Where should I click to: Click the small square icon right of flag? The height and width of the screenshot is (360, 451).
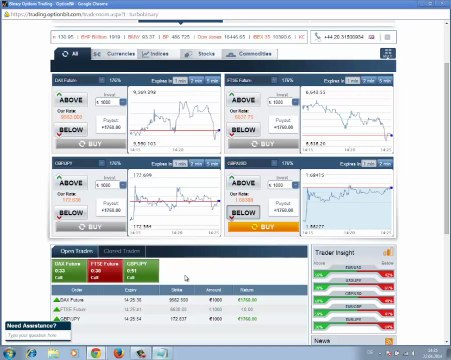[387, 37]
